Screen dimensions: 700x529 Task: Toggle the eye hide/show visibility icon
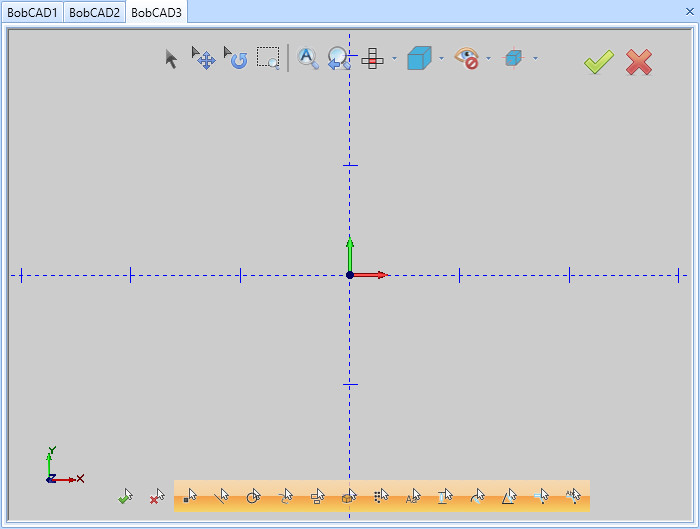click(467, 59)
